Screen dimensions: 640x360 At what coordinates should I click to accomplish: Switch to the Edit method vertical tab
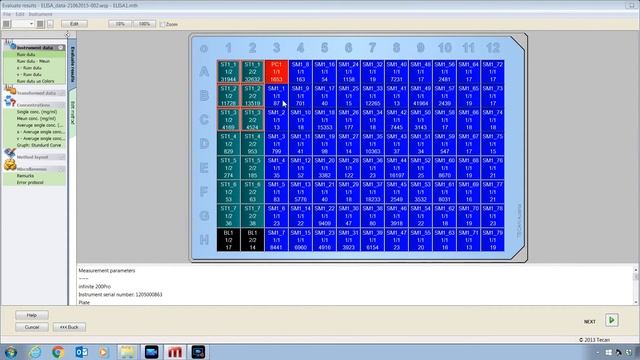click(72, 113)
